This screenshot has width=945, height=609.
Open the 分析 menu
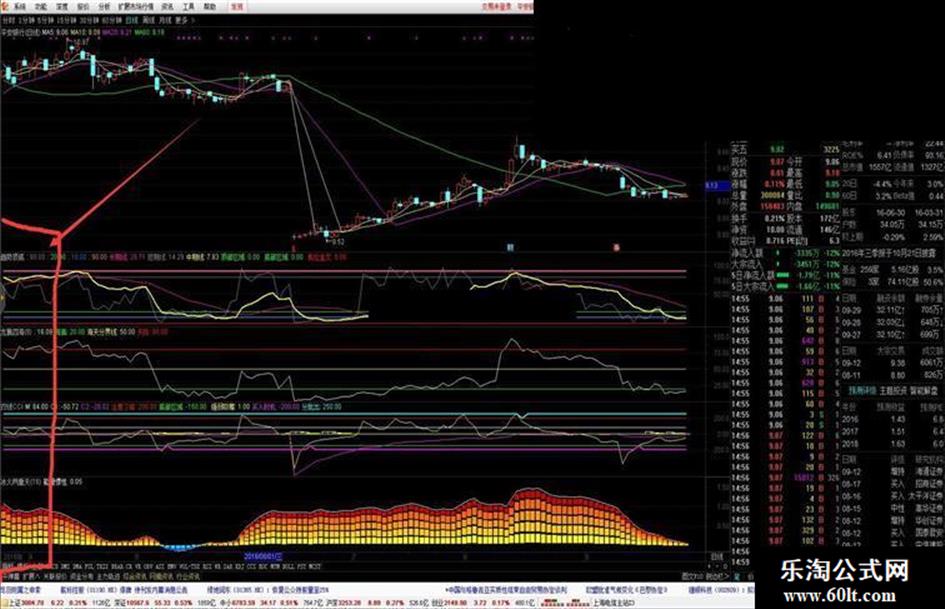coord(104,7)
